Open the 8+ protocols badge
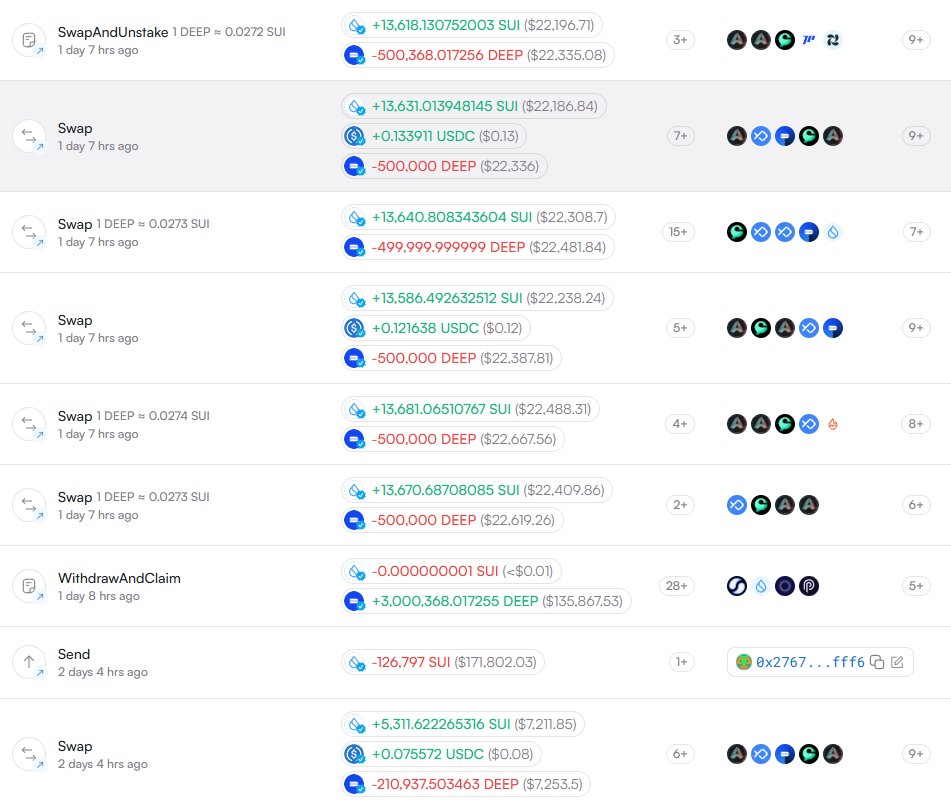The width and height of the screenshot is (951, 807). click(916, 424)
